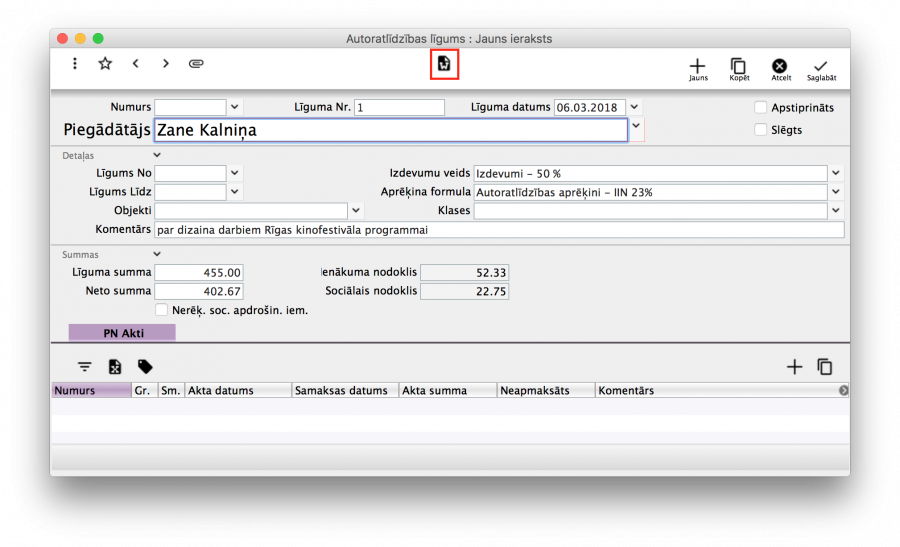
Task: Expand the Aprēķina formula dropdown
Action: (836, 192)
